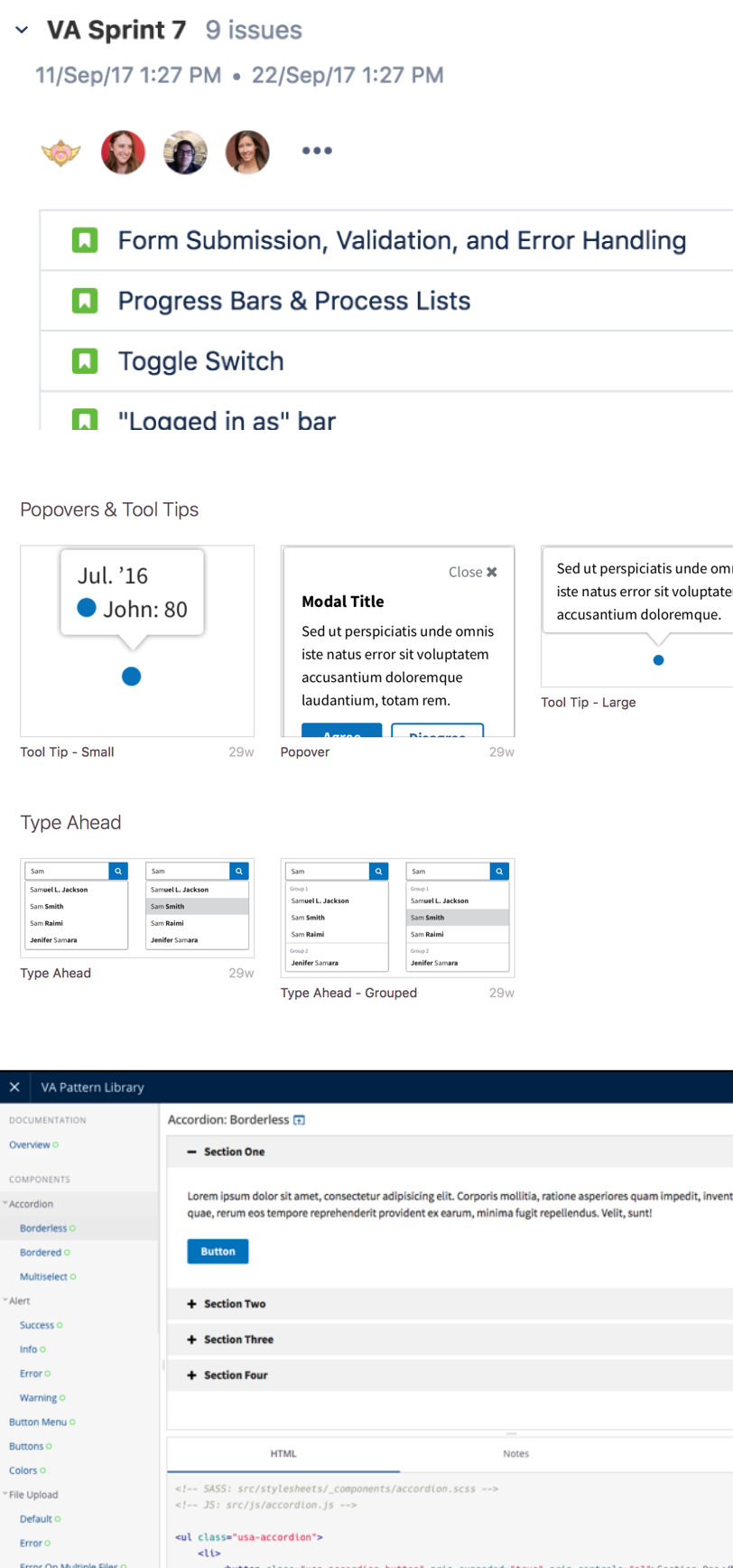Click story icon beside Toggle Switch issue

(x=84, y=361)
